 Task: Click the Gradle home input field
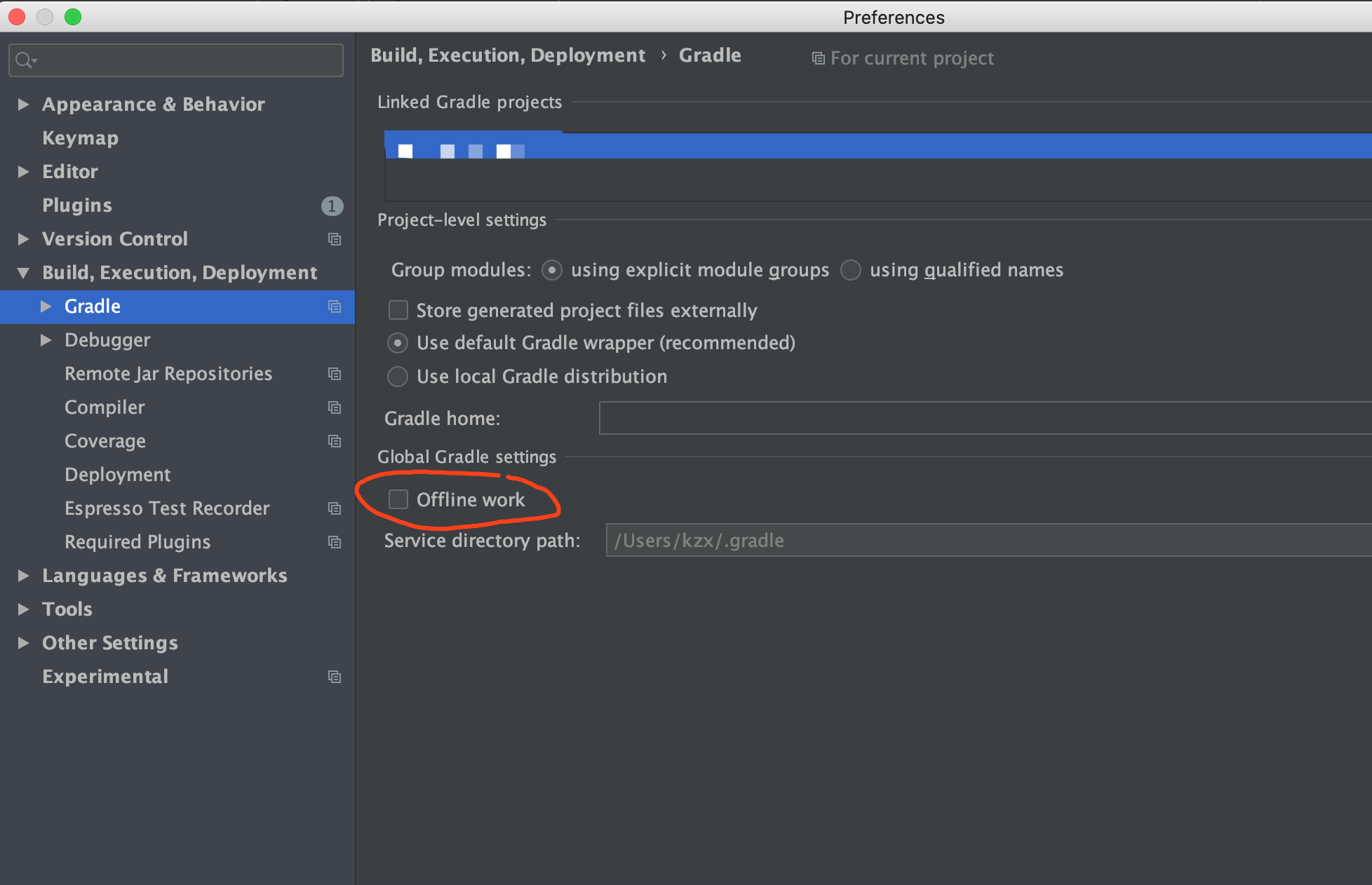pyautogui.click(x=982, y=417)
